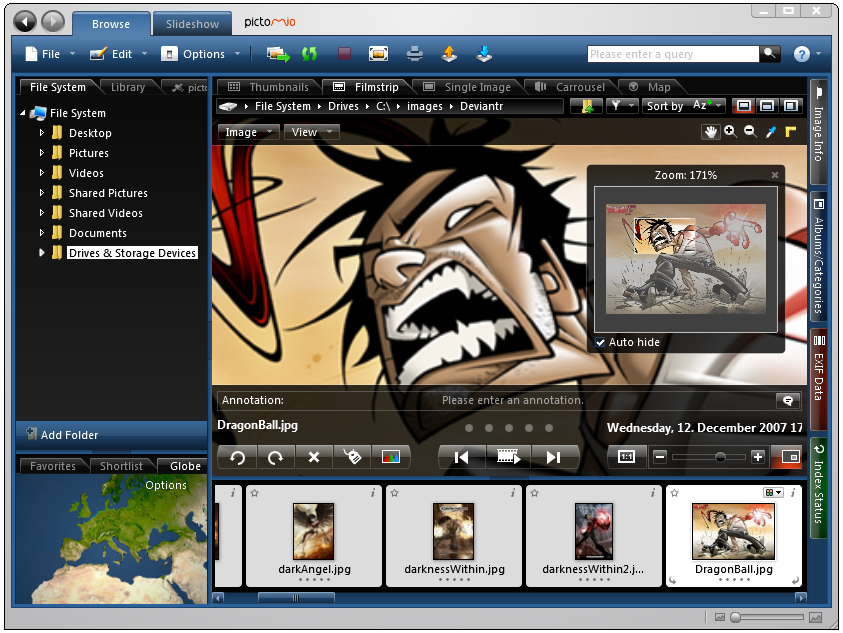
Task: Select the zoom out magnifier tool
Action: 751,132
